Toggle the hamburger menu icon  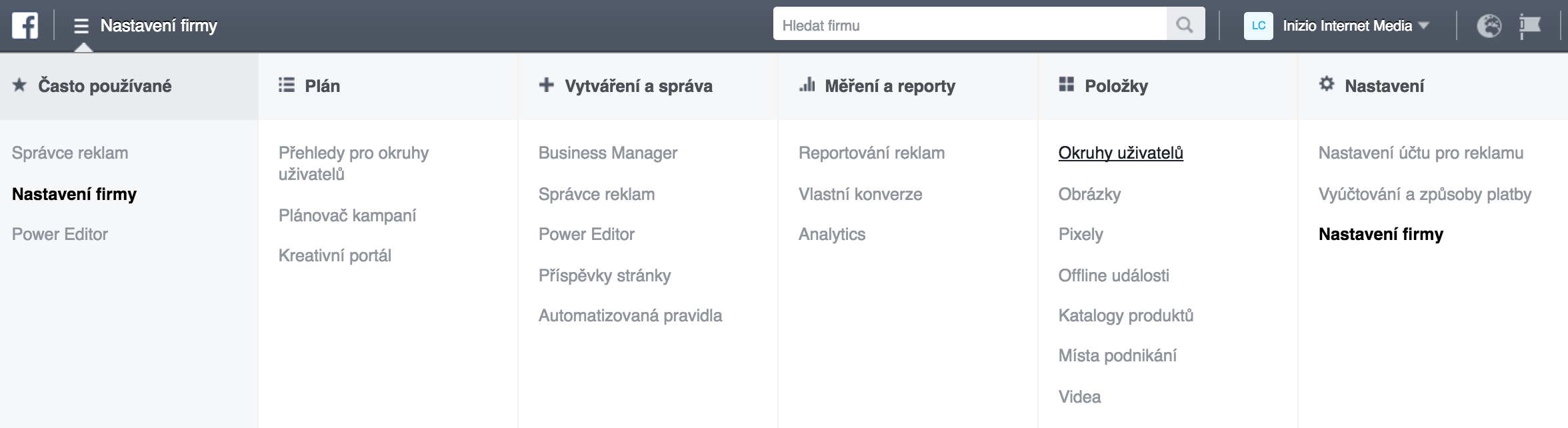pos(81,26)
